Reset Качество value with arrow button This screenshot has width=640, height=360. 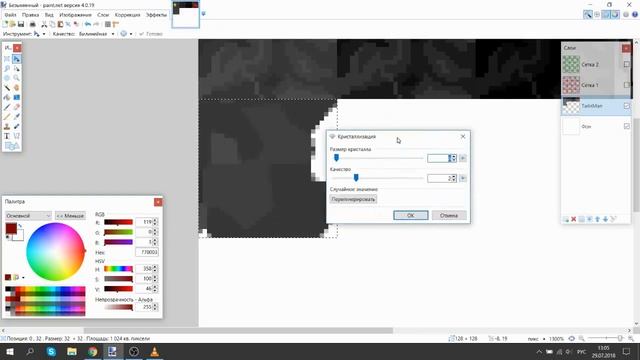click(462, 178)
